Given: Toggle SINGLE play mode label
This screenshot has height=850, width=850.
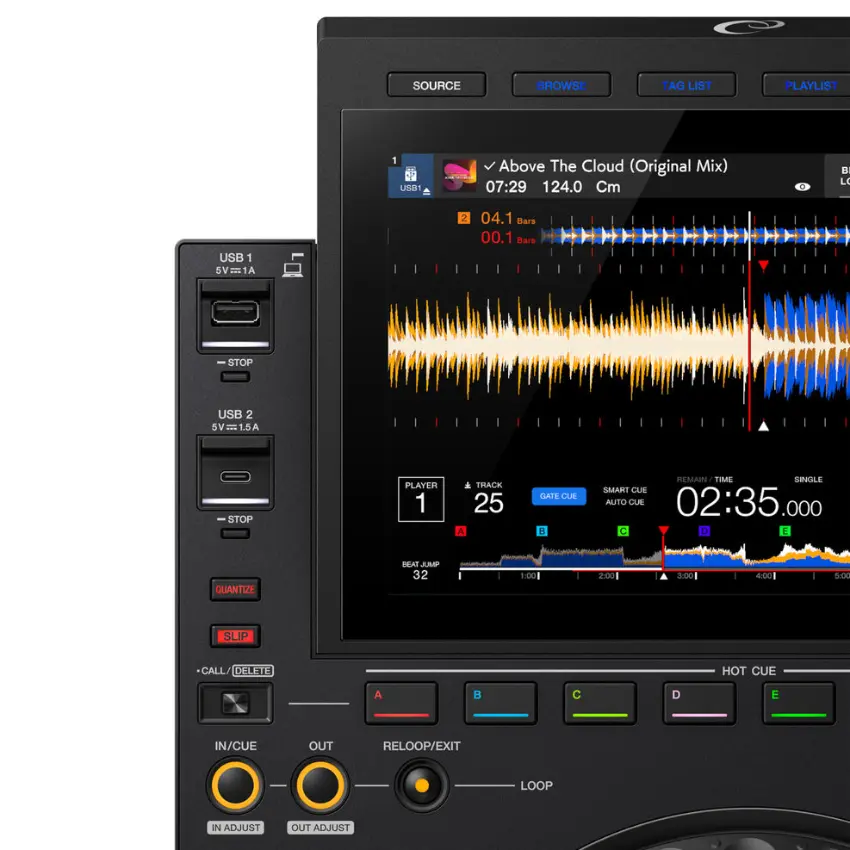Looking at the screenshot, I should (x=808, y=479).
